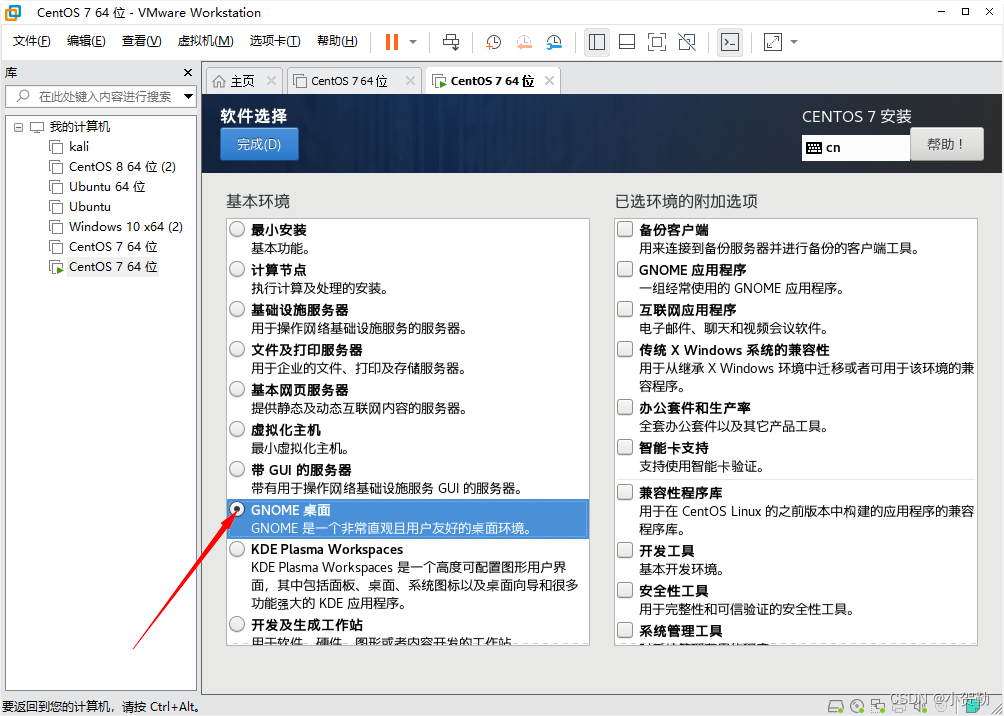1004x716 pixels.
Task: Check the GNOME 应用程序 checkbox
Action: pyautogui.click(x=625, y=268)
